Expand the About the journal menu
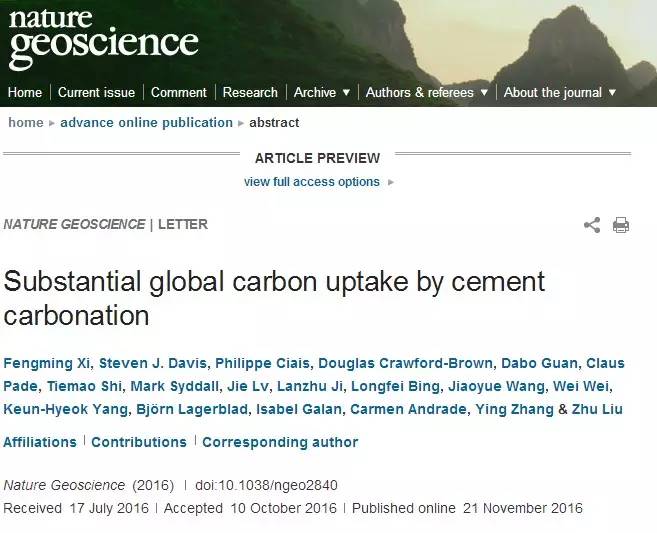Image resolution: width=657 pixels, height=533 pixels. coord(560,92)
